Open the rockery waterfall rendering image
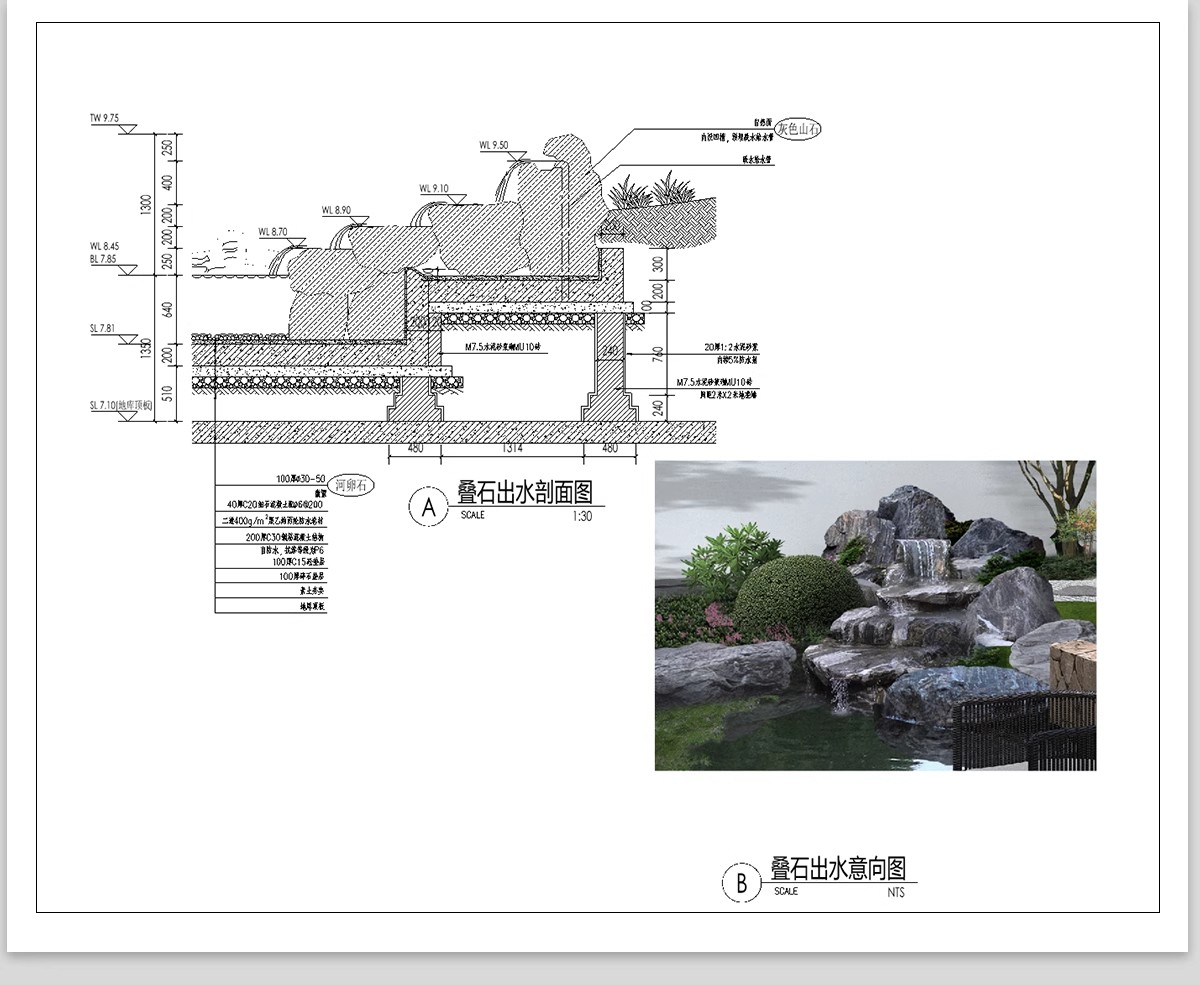Viewport: 1200px width, 985px height. pyautogui.click(x=875, y=615)
